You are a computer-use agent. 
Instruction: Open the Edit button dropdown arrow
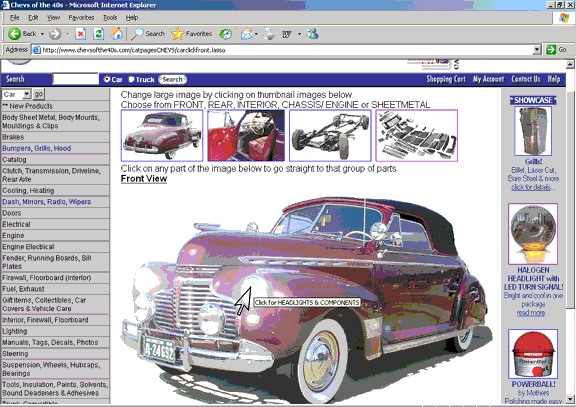click(x=299, y=34)
